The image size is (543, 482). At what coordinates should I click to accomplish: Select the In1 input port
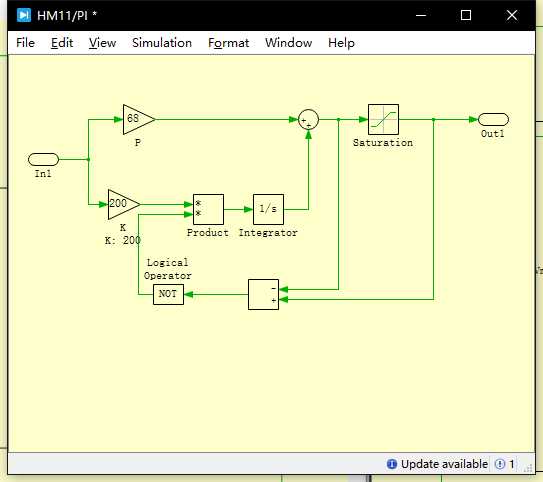click(43, 159)
